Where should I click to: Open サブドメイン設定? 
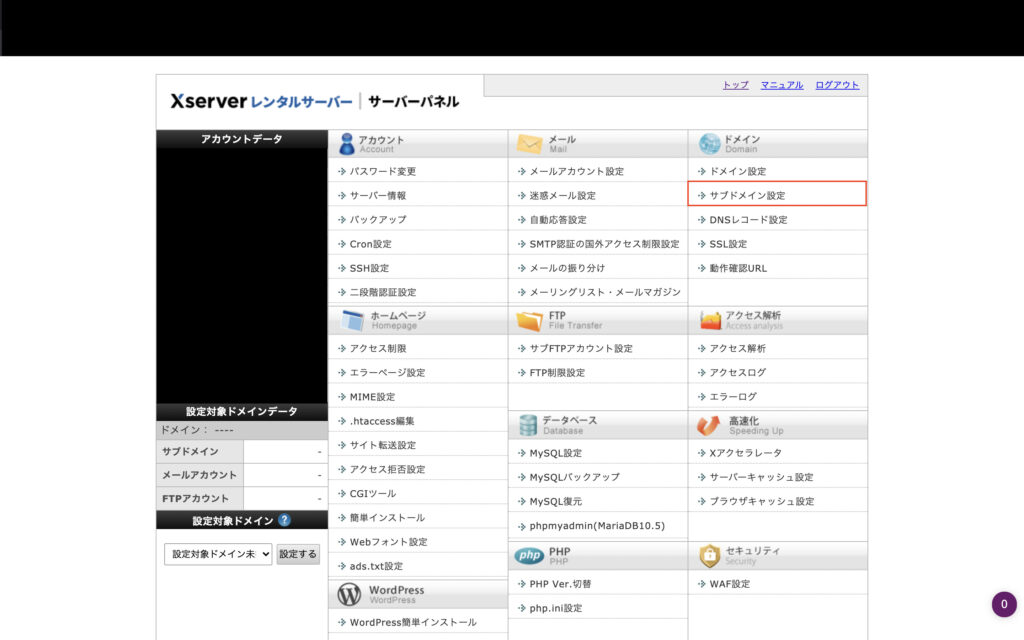pyautogui.click(x=747, y=195)
